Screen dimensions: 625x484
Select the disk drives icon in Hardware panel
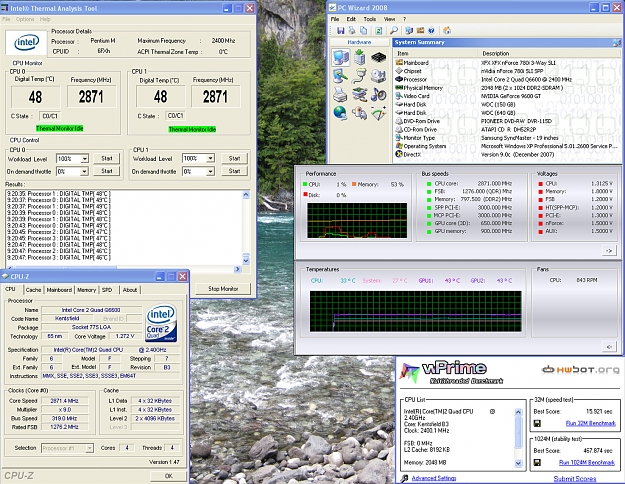378,76
